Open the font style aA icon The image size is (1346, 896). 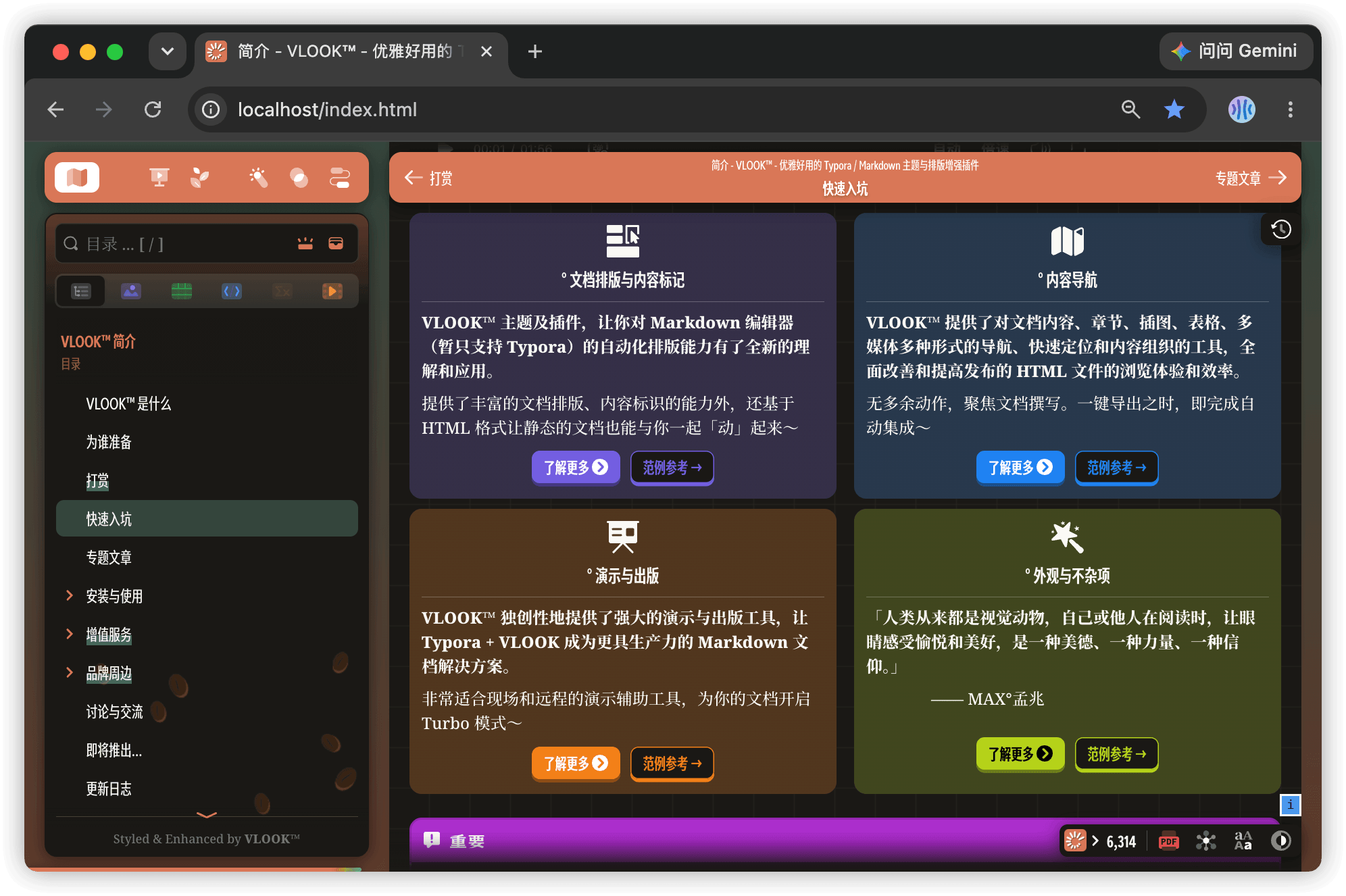pyautogui.click(x=1243, y=841)
